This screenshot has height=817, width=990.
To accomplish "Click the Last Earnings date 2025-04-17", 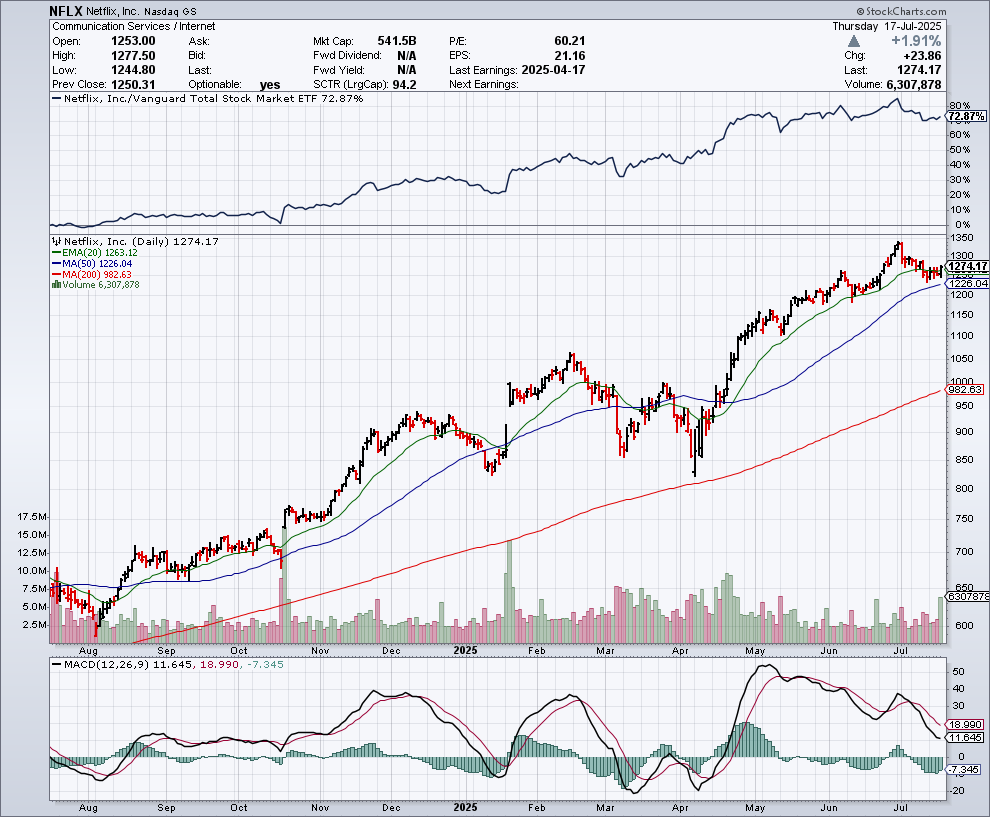I will (x=554, y=70).
